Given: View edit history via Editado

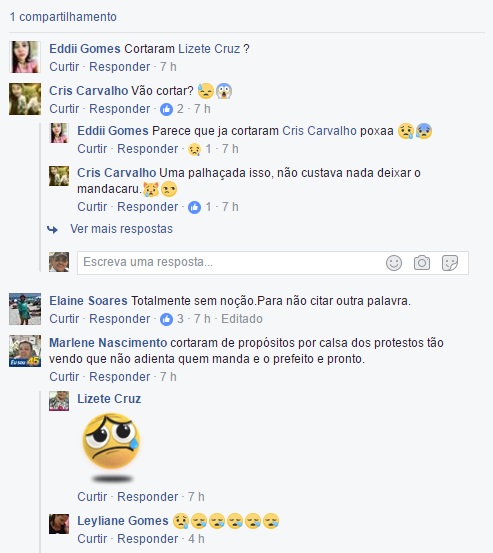Looking at the screenshot, I should [x=242, y=319].
